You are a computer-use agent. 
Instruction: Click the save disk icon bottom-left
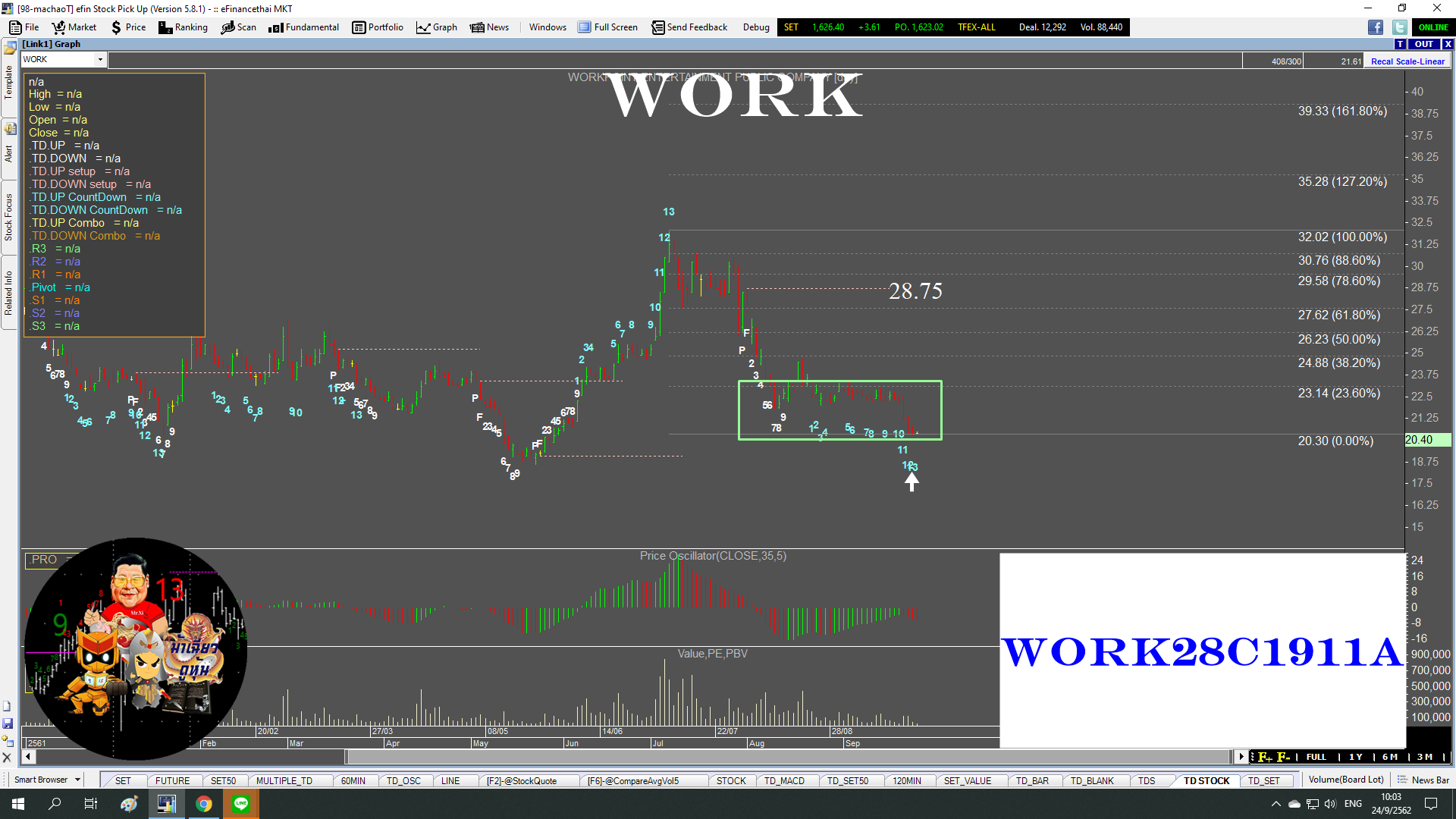pyautogui.click(x=8, y=723)
